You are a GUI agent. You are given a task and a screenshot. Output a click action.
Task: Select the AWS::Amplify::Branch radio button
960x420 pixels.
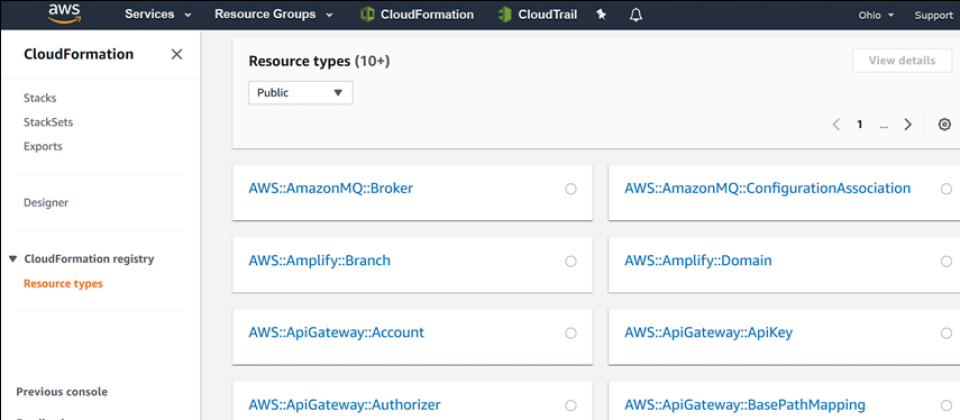[x=571, y=261]
